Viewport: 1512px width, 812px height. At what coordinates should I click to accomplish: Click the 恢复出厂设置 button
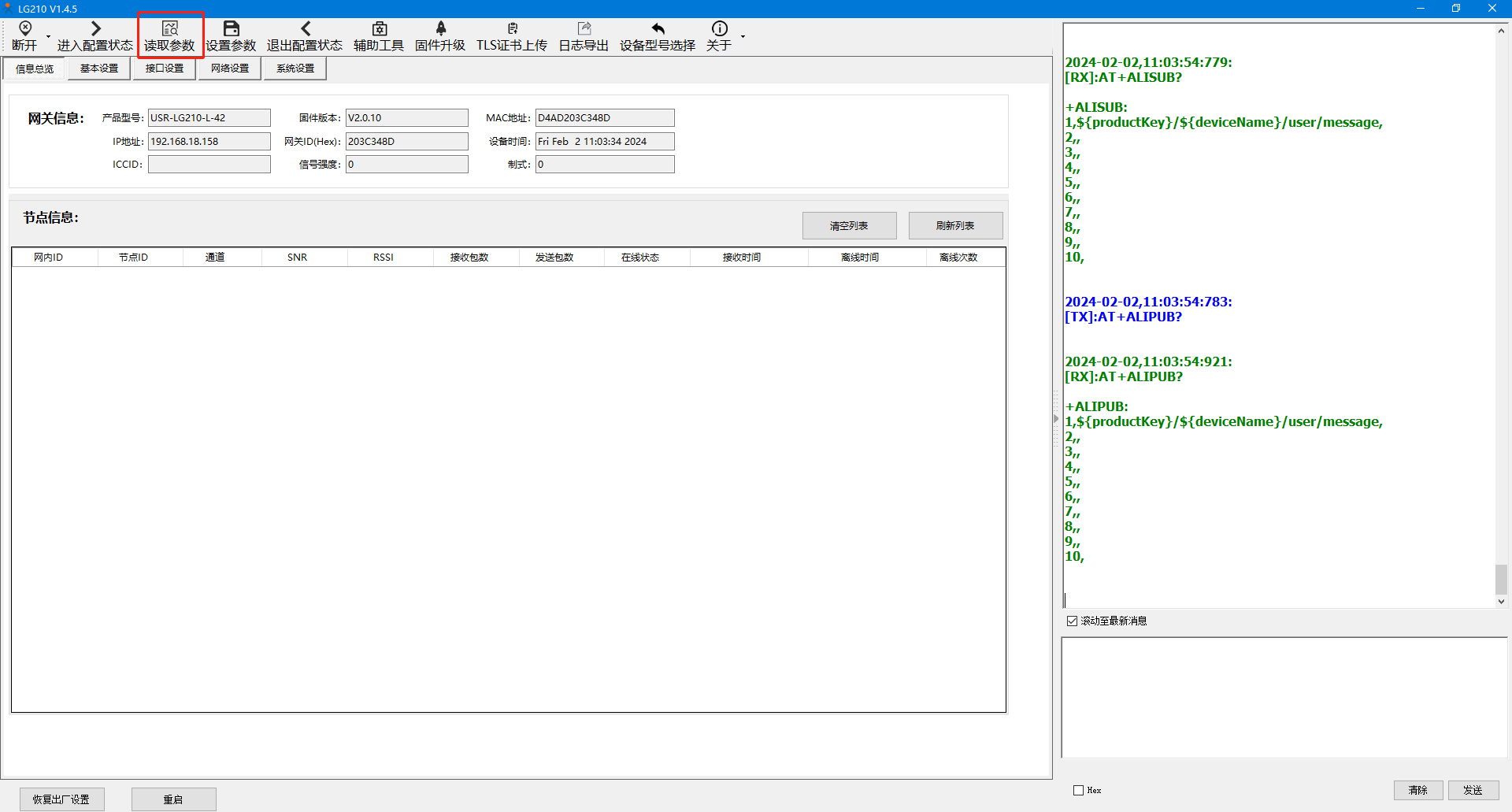point(61,799)
